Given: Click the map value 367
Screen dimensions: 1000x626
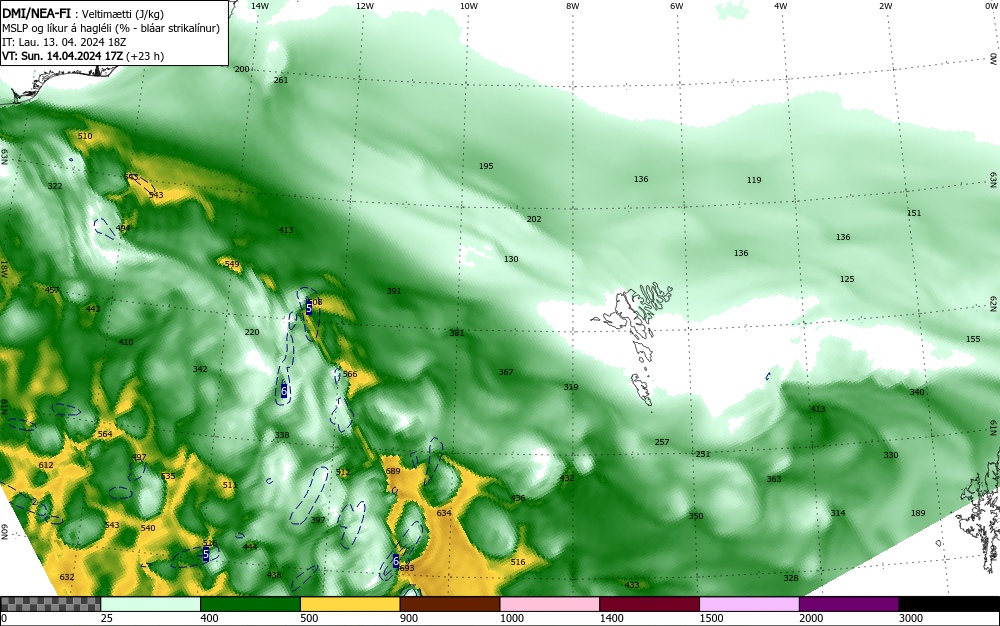Looking at the screenshot, I should coord(506,372).
